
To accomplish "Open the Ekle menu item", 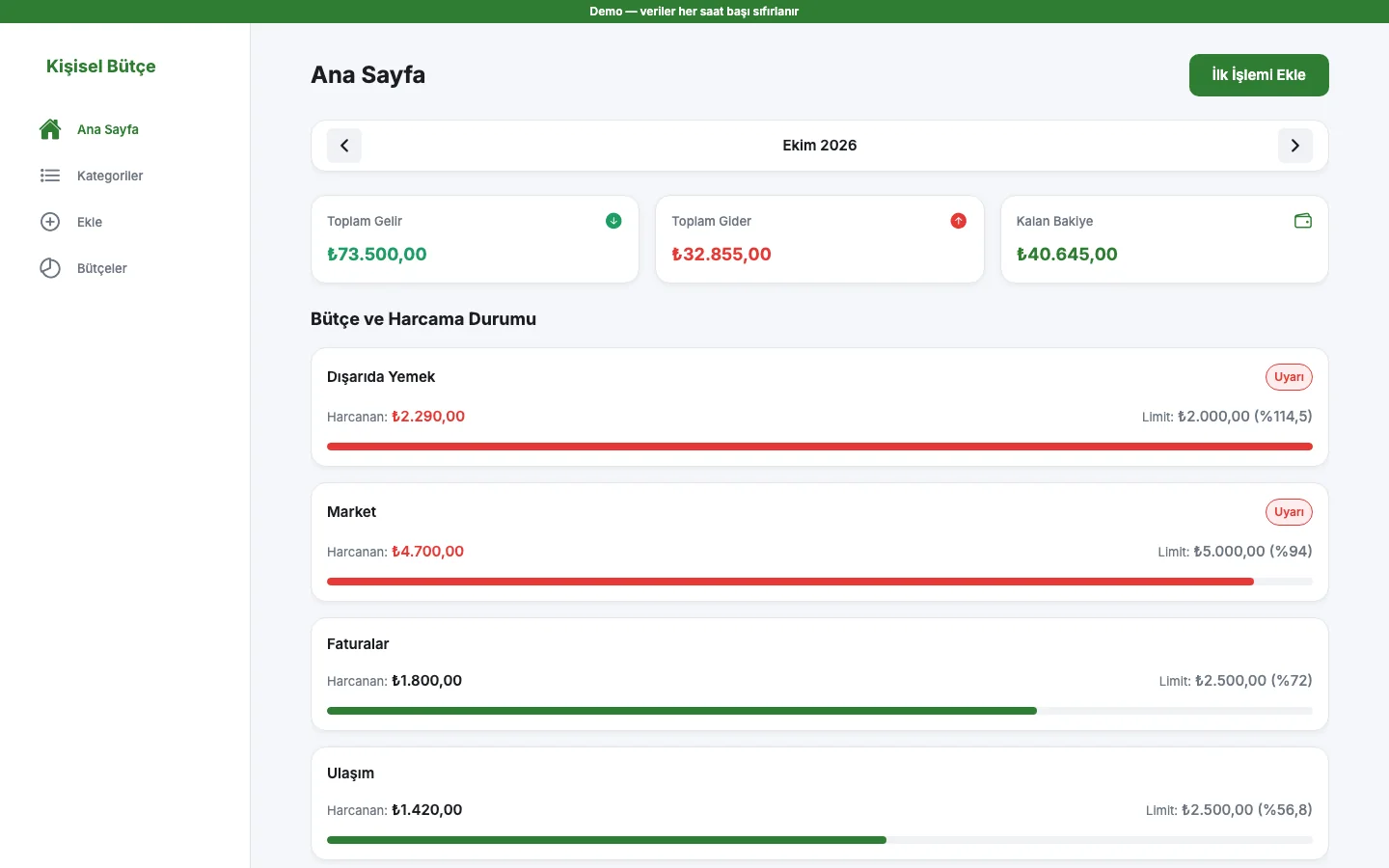I will pos(125,222).
